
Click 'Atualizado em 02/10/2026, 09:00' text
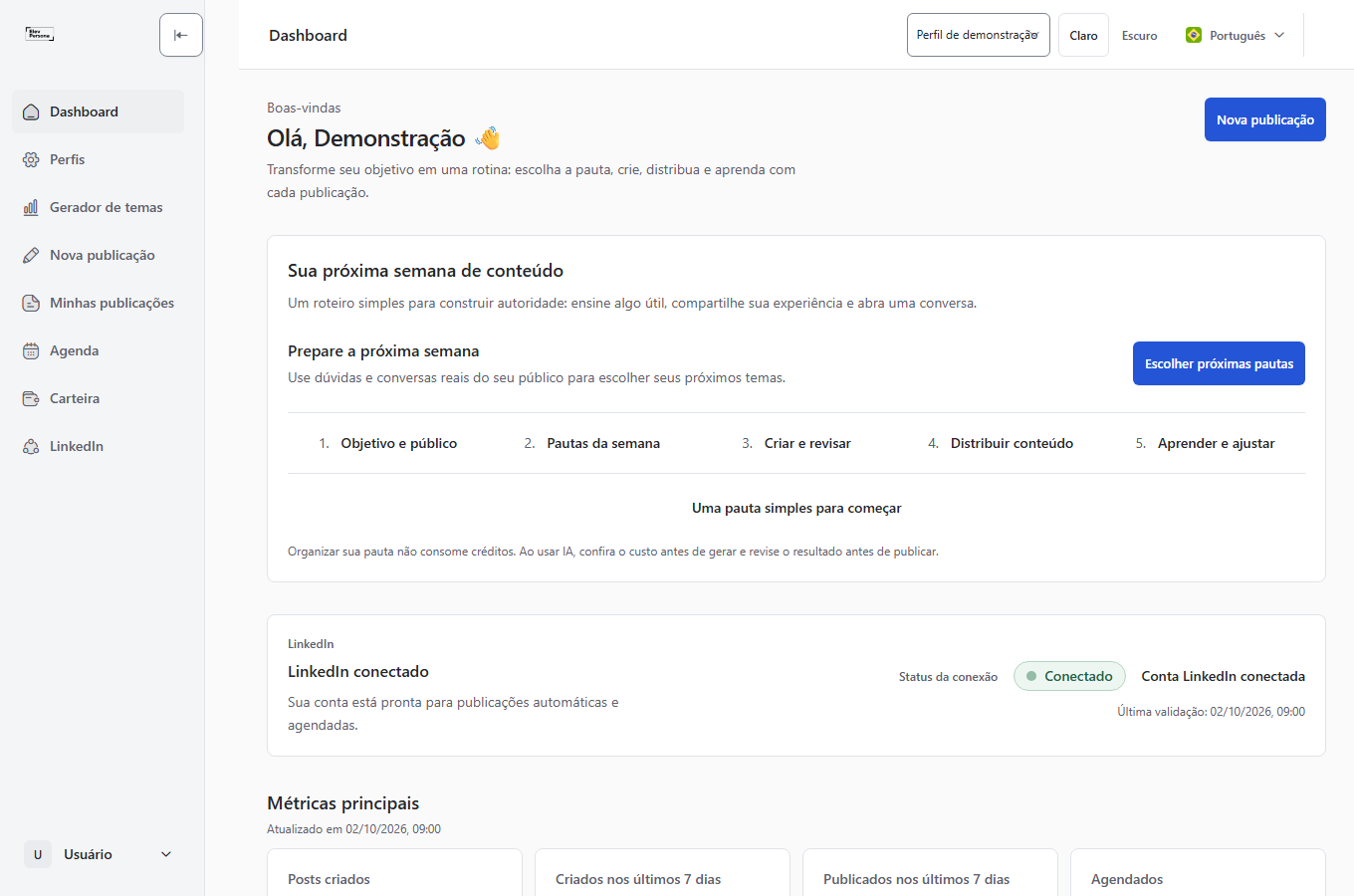click(x=353, y=829)
